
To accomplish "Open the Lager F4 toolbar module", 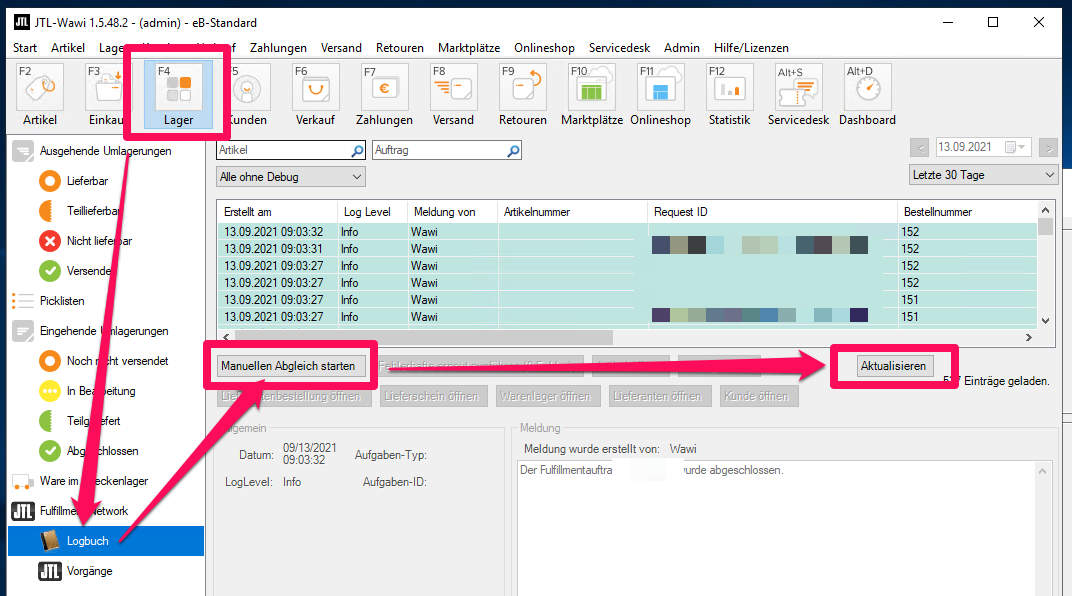I will pyautogui.click(x=178, y=95).
